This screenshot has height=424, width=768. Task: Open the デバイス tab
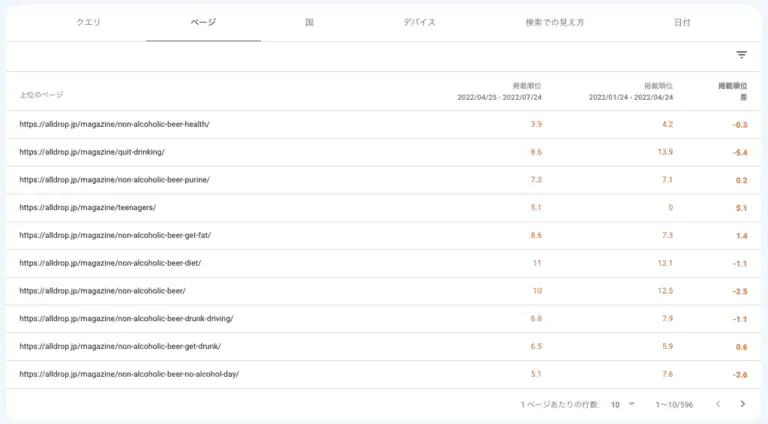[x=419, y=23]
